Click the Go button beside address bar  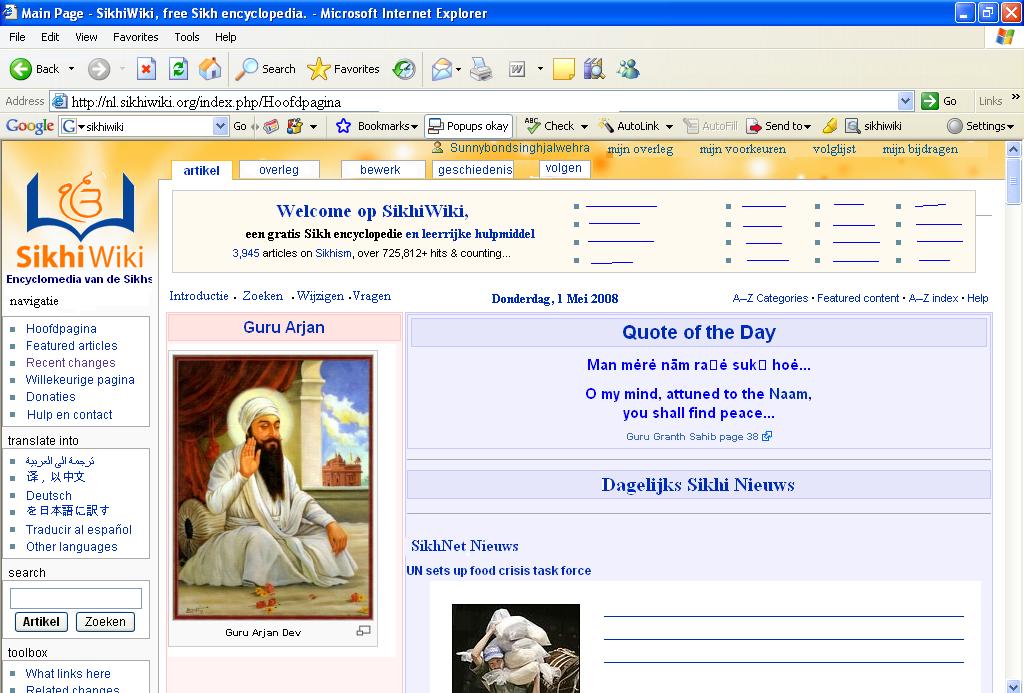point(939,101)
